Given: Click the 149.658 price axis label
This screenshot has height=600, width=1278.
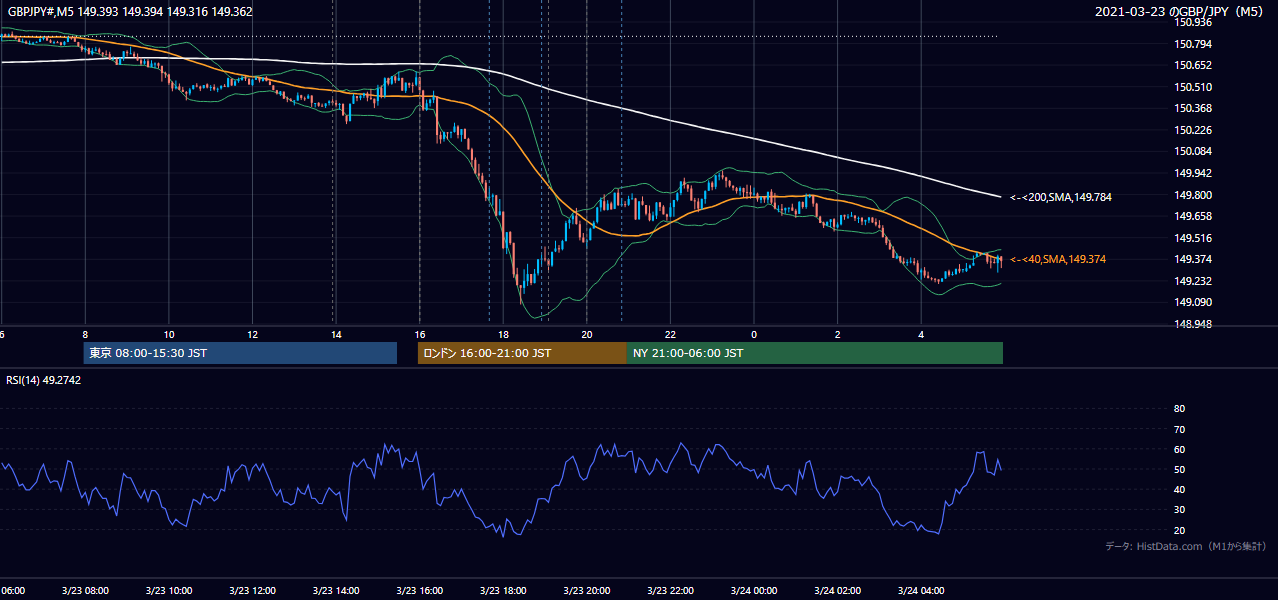Looking at the screenshot, I should tap(1194, 216).
